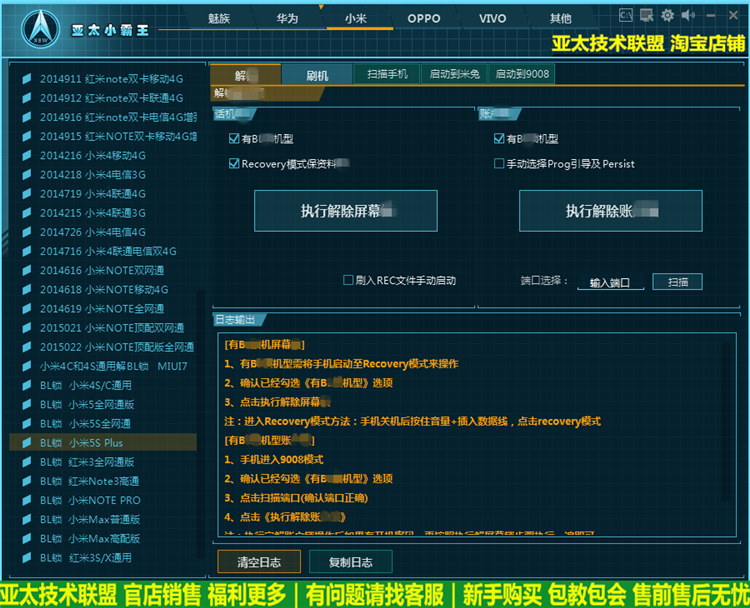Viewport: 750px width, 608px height.
Task: Click 执行解除屏幕锁 button
Action: 346,211
